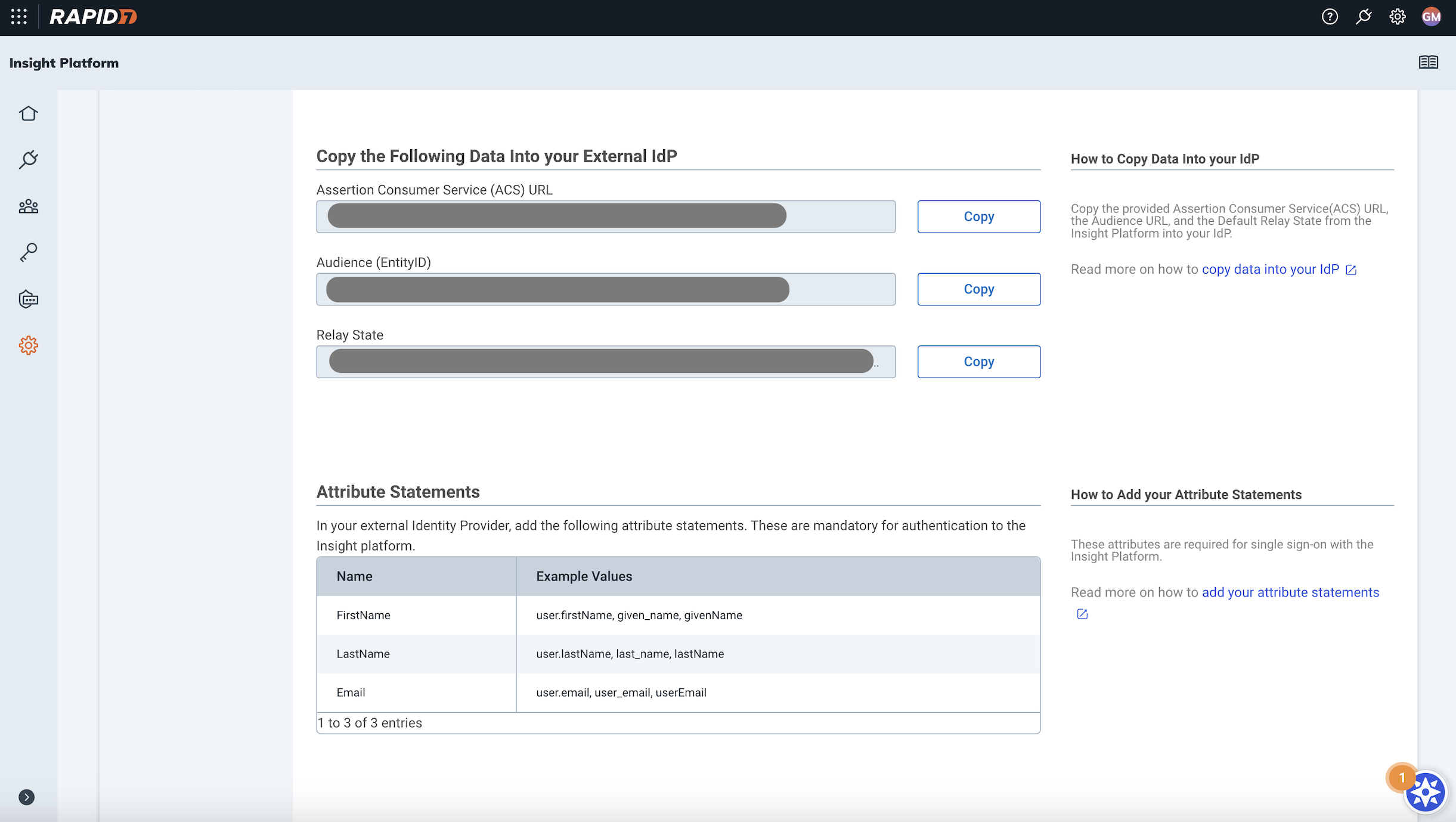The image size is (1456, 822).
Task: Click the Relay State input field
Action: (x=605, y=361)
